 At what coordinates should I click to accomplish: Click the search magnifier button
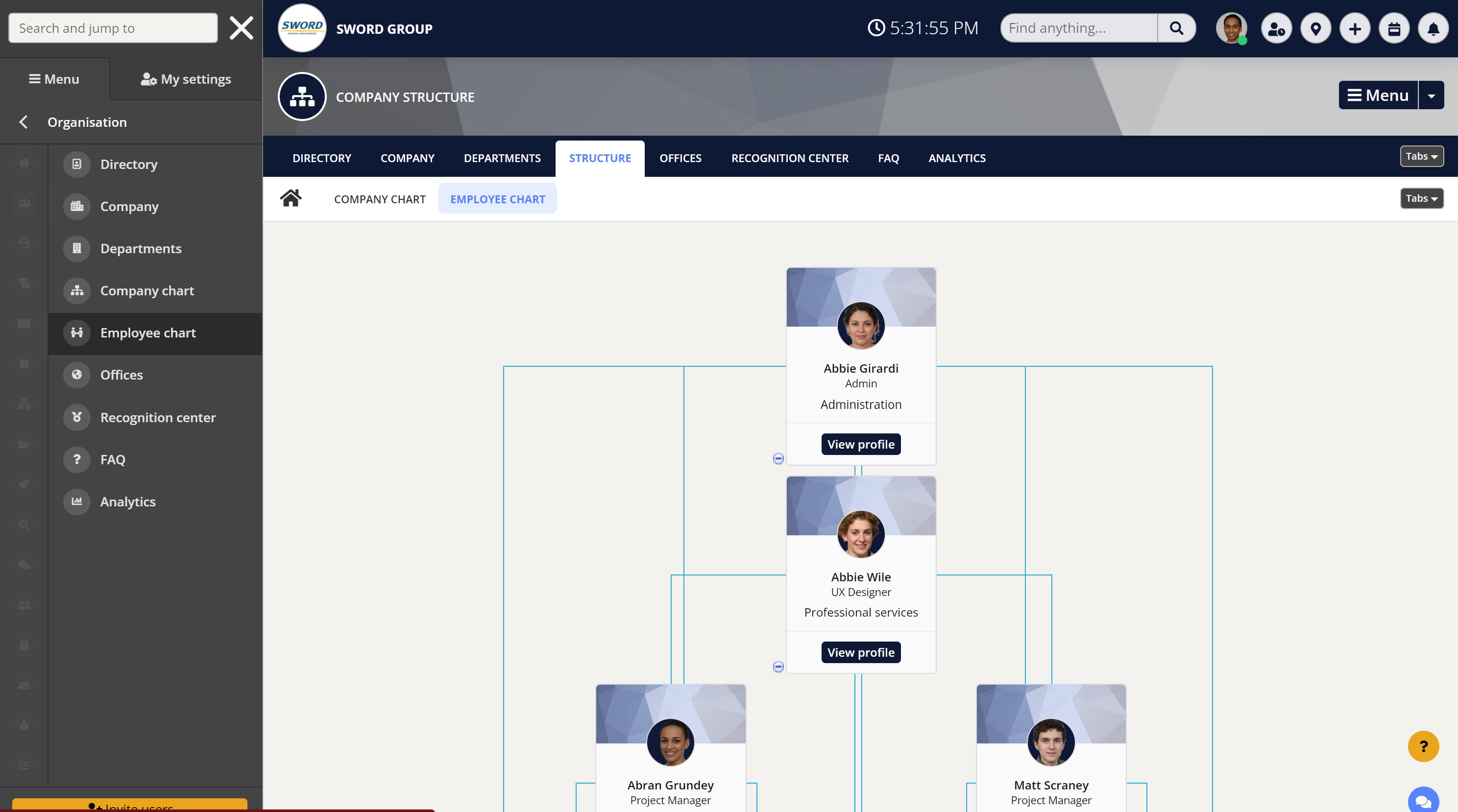point(1176,28)
